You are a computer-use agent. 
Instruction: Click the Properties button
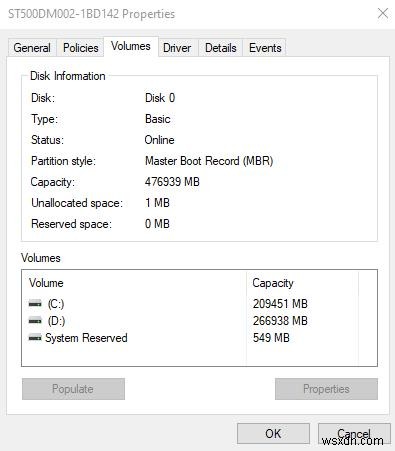click(326, 389)
